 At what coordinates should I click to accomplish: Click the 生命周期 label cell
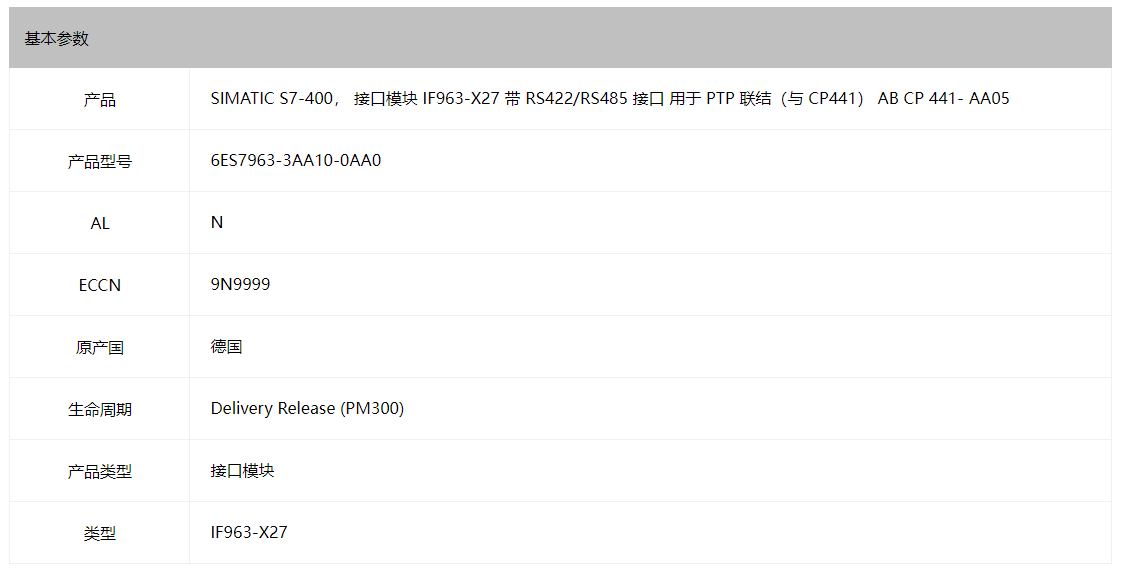pos(99,409)
